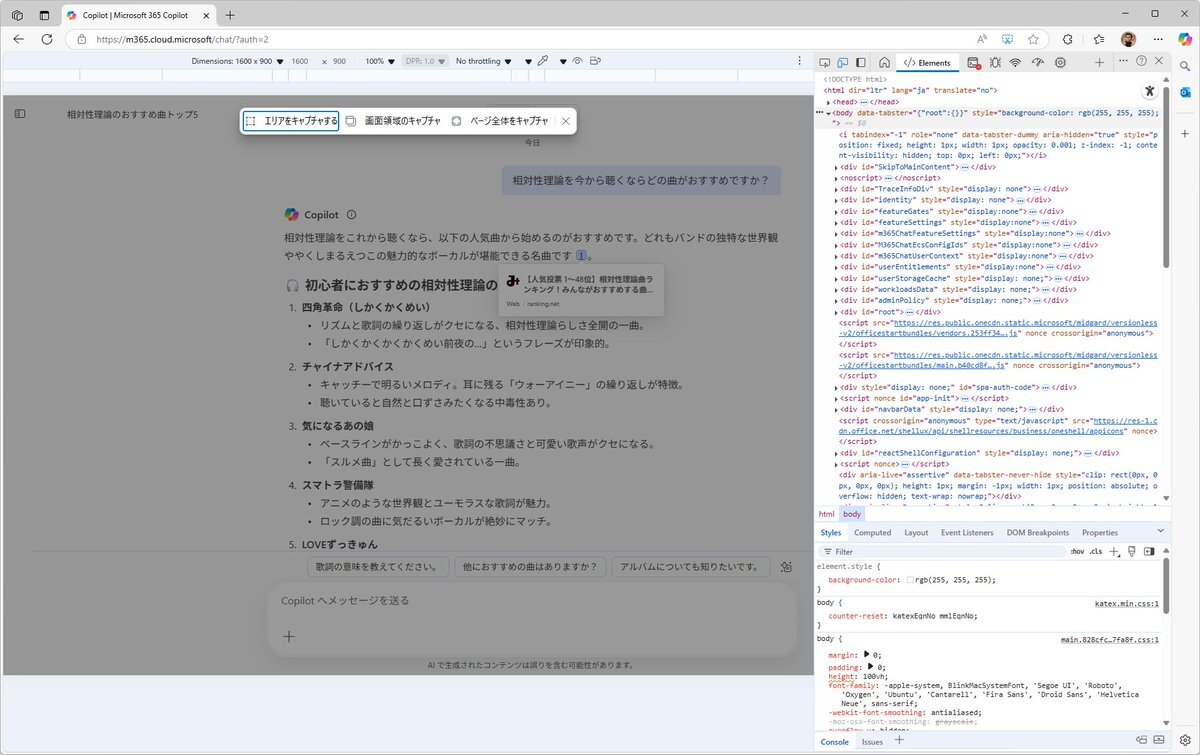Image resolution: width=1200 pixels, height=755 pixels.
Task: Expand the div id="root" node
Action: [836, 312]
